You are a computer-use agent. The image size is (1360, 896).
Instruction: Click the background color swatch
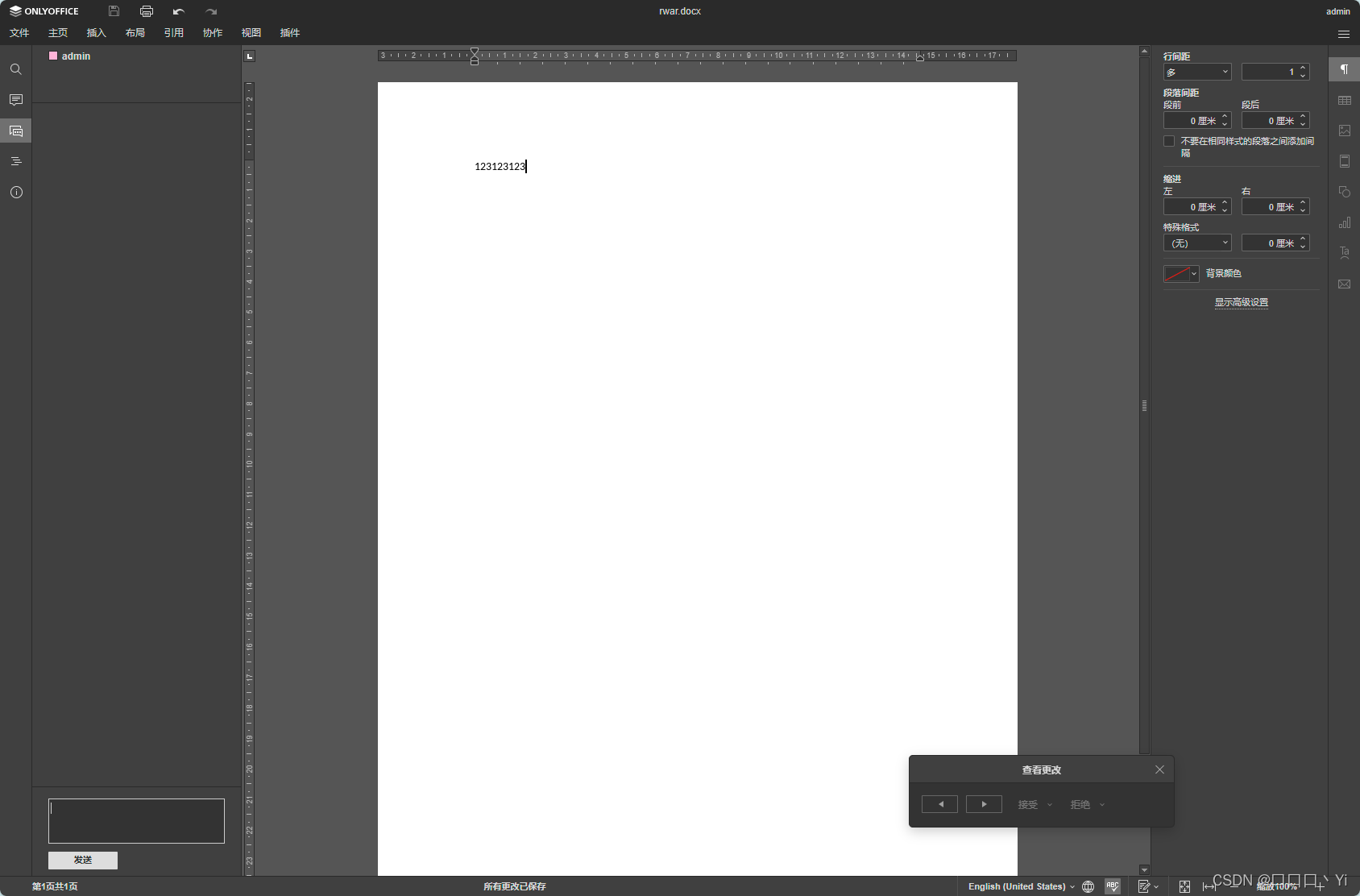tap(1176, 274)
